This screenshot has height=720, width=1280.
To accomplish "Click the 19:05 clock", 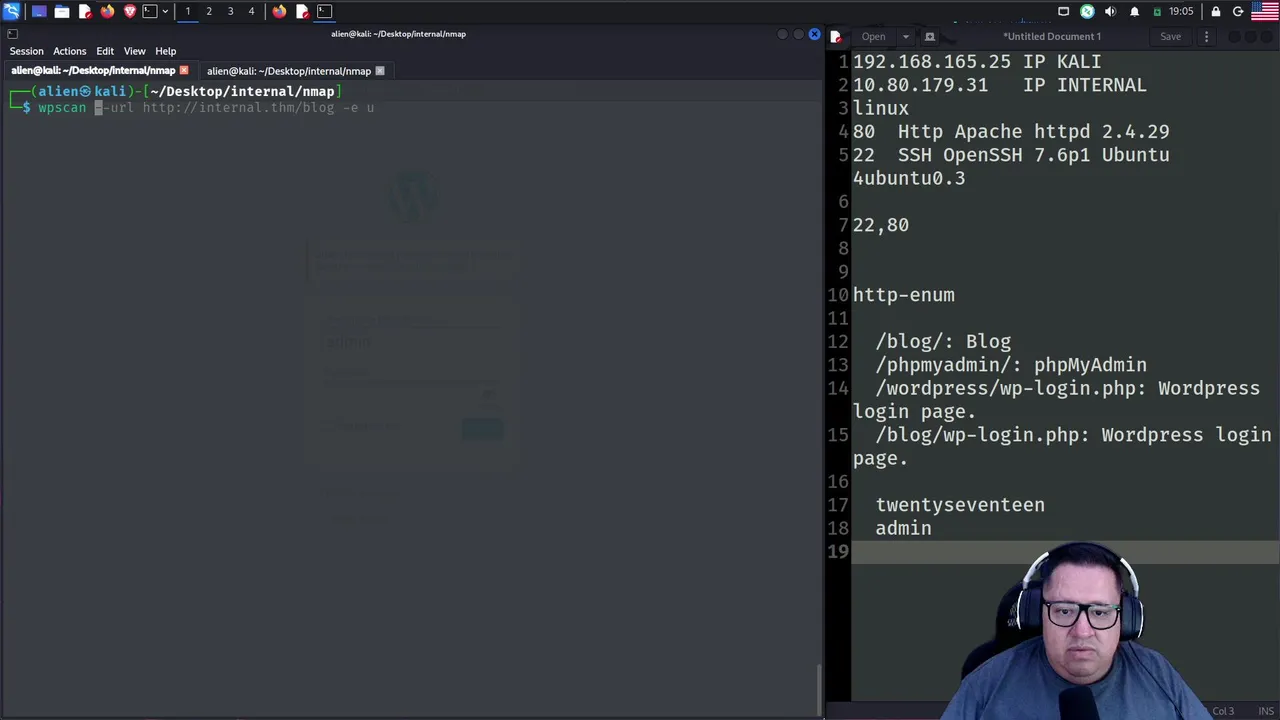I will coord(1181,11).
